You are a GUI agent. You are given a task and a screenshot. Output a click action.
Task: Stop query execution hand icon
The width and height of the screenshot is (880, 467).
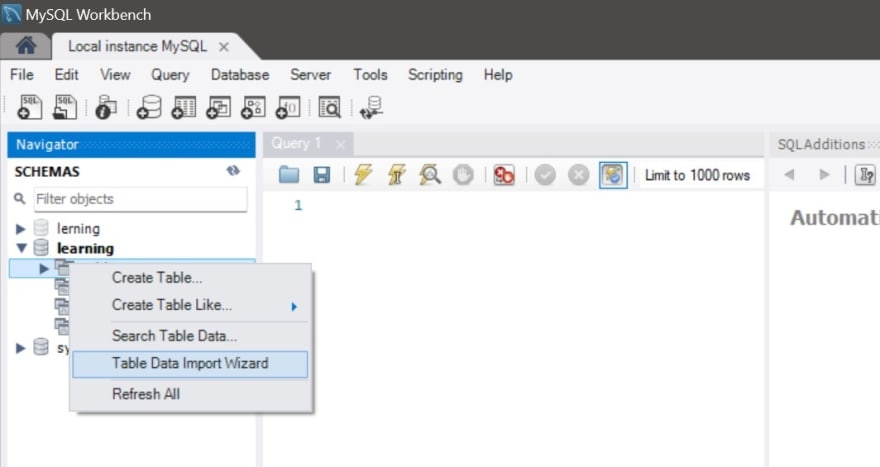[463, 175]
